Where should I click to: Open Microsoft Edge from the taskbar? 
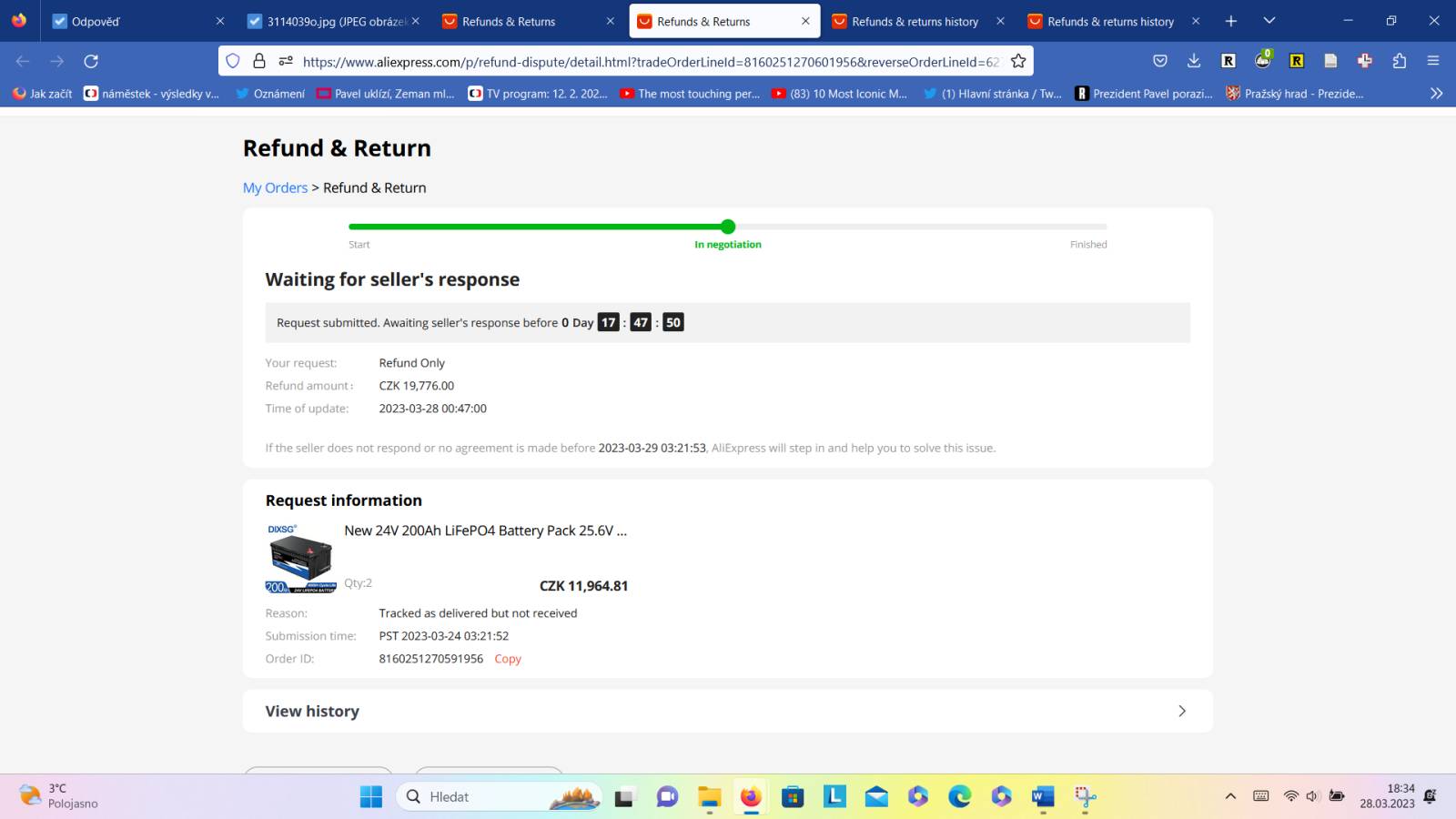coord(960,797)
